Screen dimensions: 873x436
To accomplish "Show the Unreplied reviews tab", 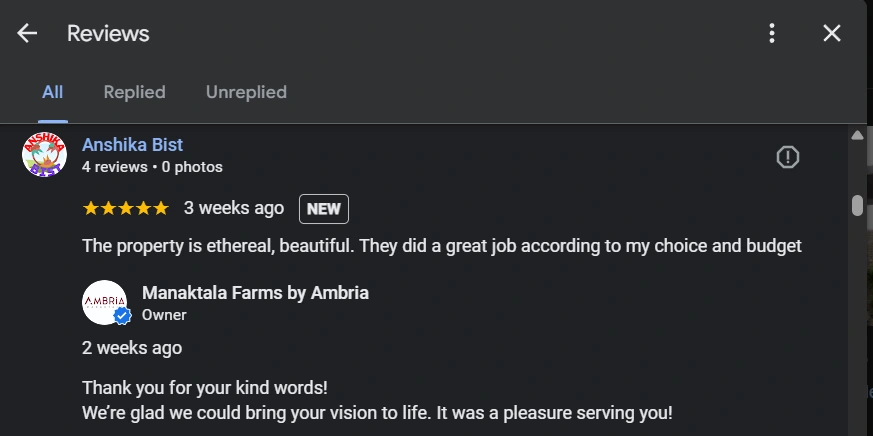I will tap(246, 92).
